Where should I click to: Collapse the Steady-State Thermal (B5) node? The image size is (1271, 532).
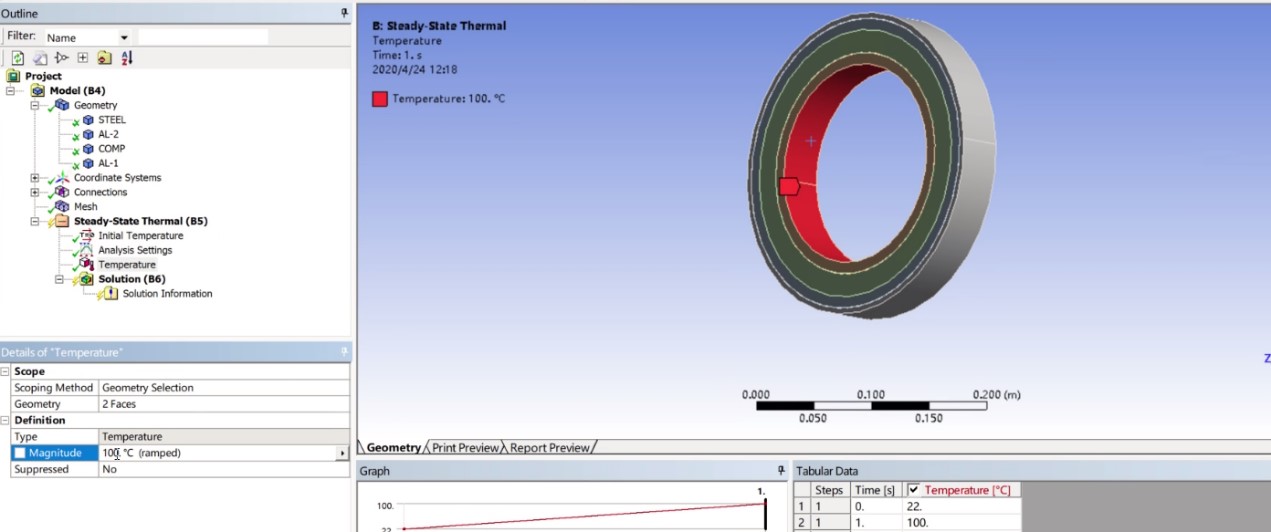pos(35,221)
